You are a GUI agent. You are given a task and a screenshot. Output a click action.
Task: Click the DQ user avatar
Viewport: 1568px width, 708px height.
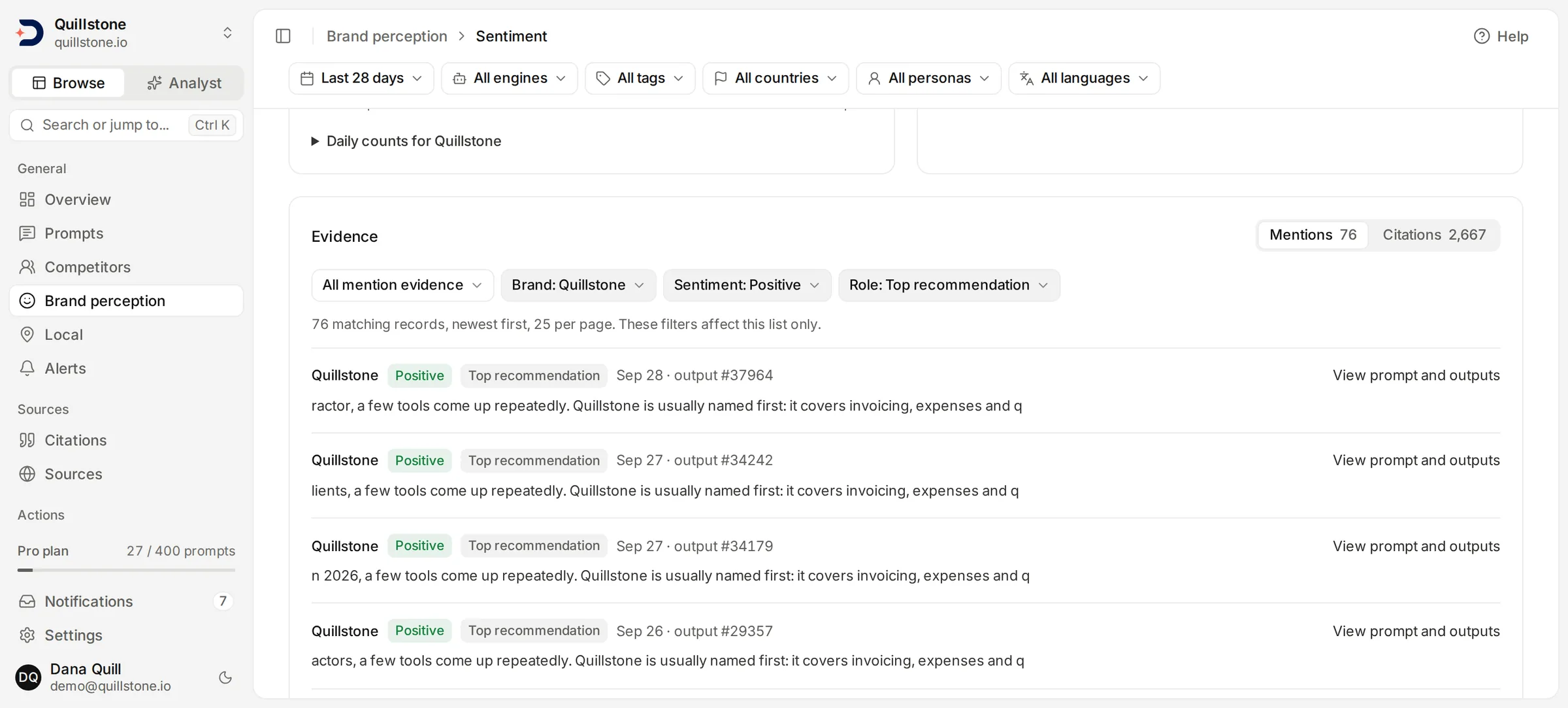(28, 677)
